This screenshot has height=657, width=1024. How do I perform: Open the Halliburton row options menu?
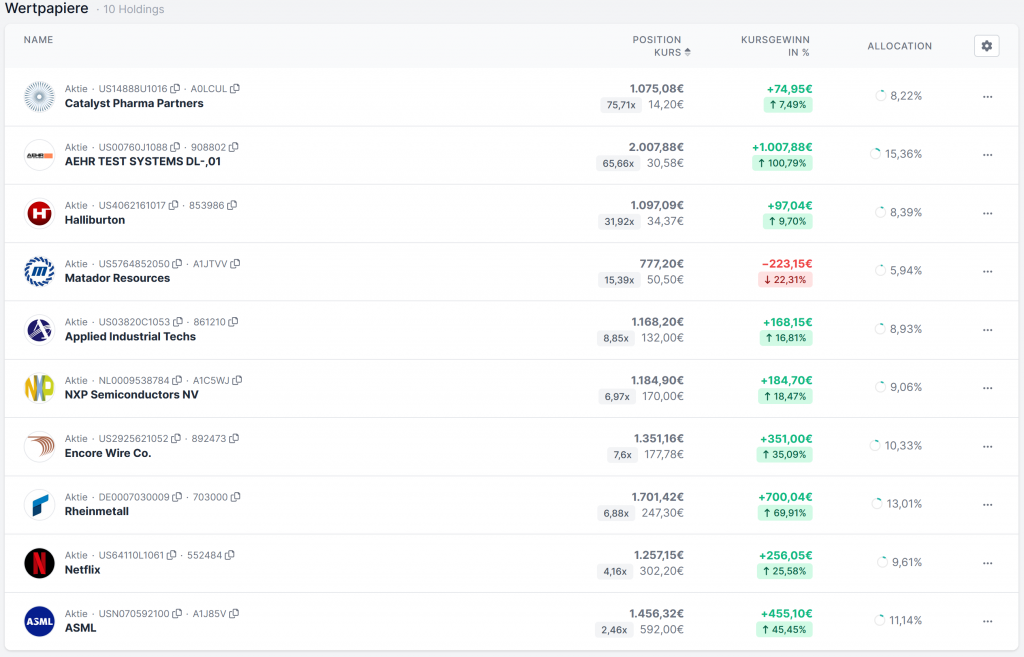(x=987, y=213)
